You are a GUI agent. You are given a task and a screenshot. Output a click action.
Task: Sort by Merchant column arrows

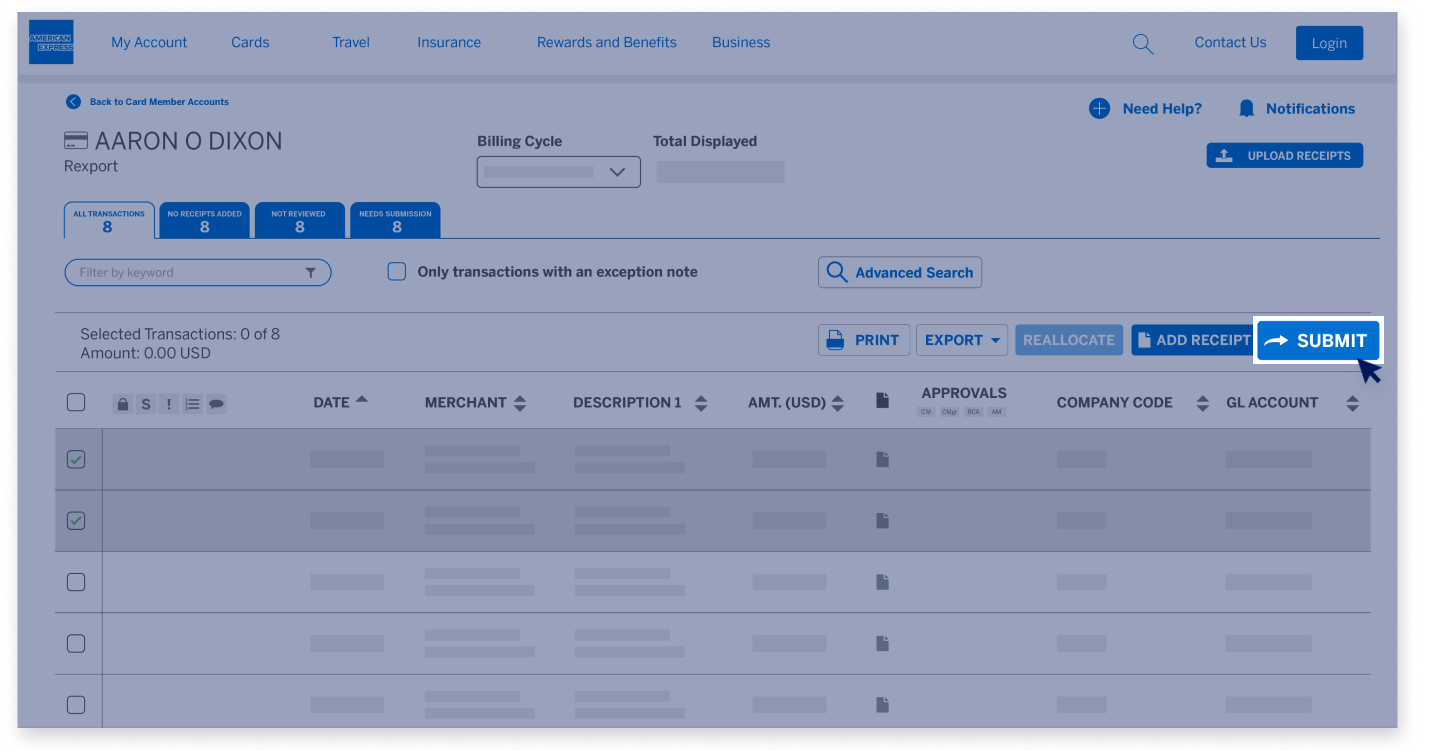[x=520, y=403]
